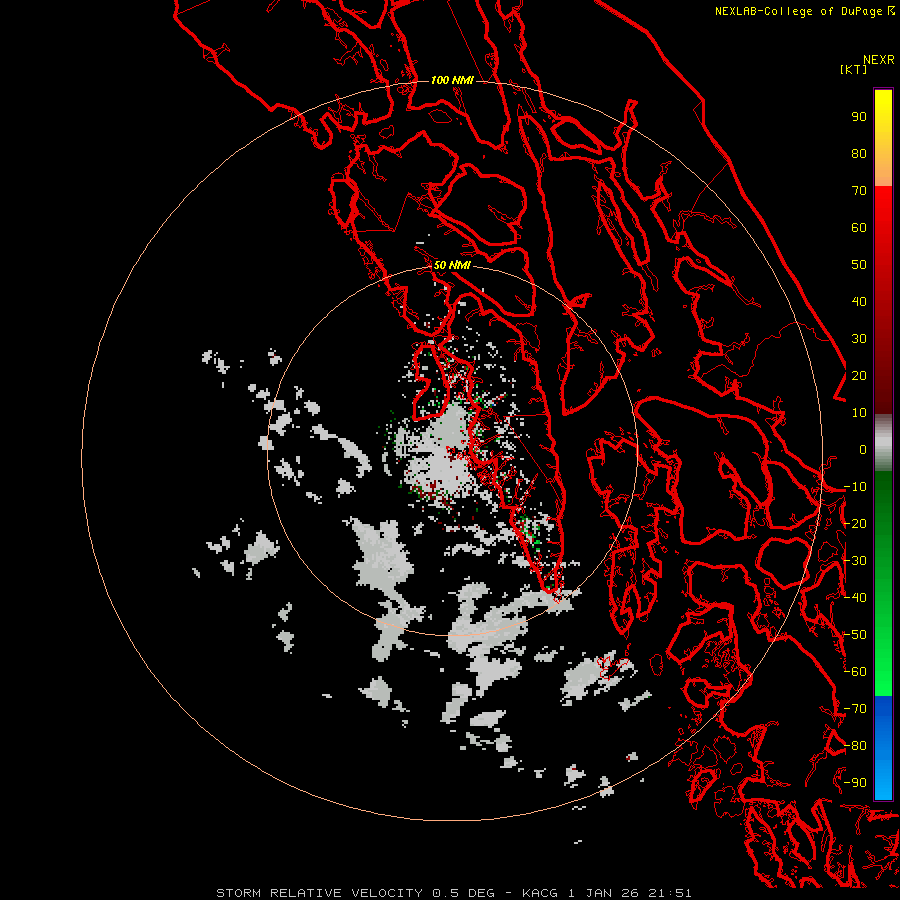Image resolution: width=900 pixels, height=900 pixels.
Task: Select the 40 knot scale value
Action: [x=859, y=302]
